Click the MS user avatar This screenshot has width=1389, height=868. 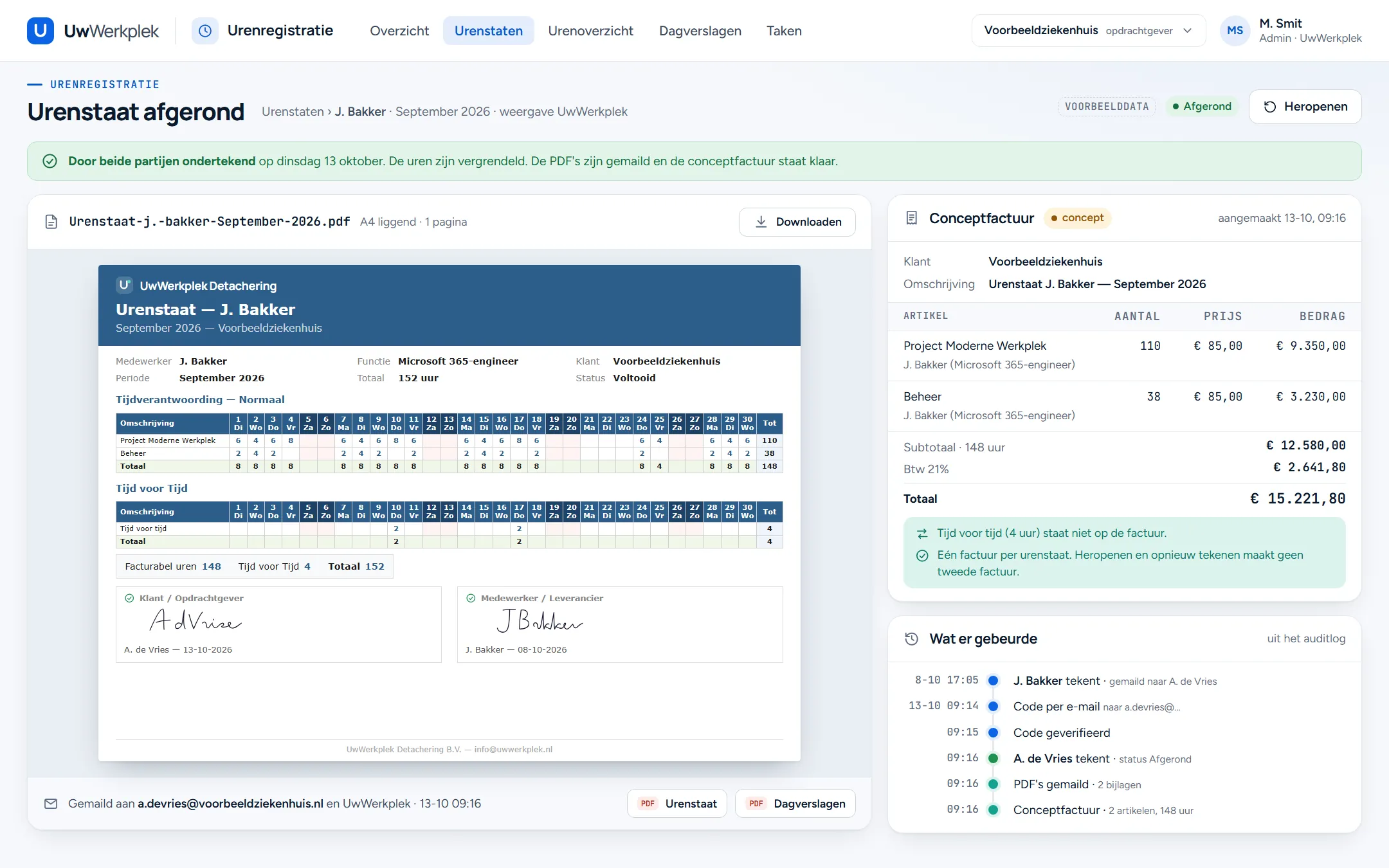pos(1235,31)
